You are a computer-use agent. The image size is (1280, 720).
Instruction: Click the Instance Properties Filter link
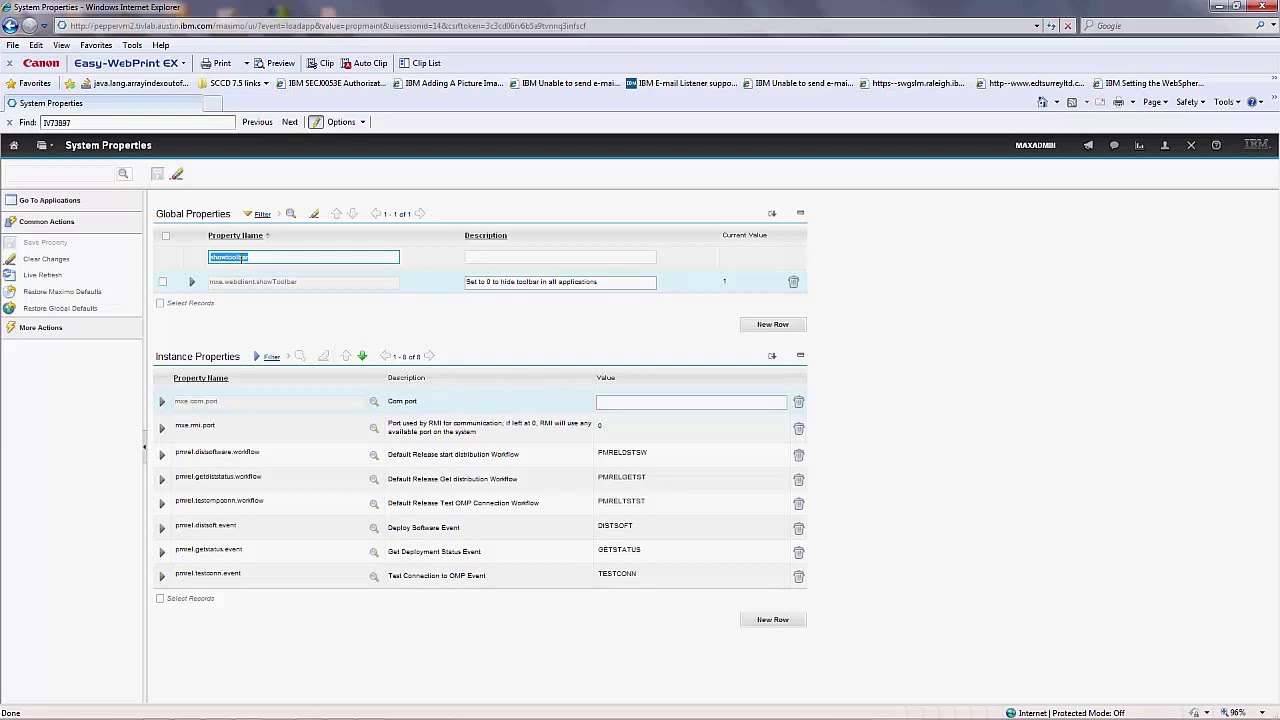coord(271,356)
